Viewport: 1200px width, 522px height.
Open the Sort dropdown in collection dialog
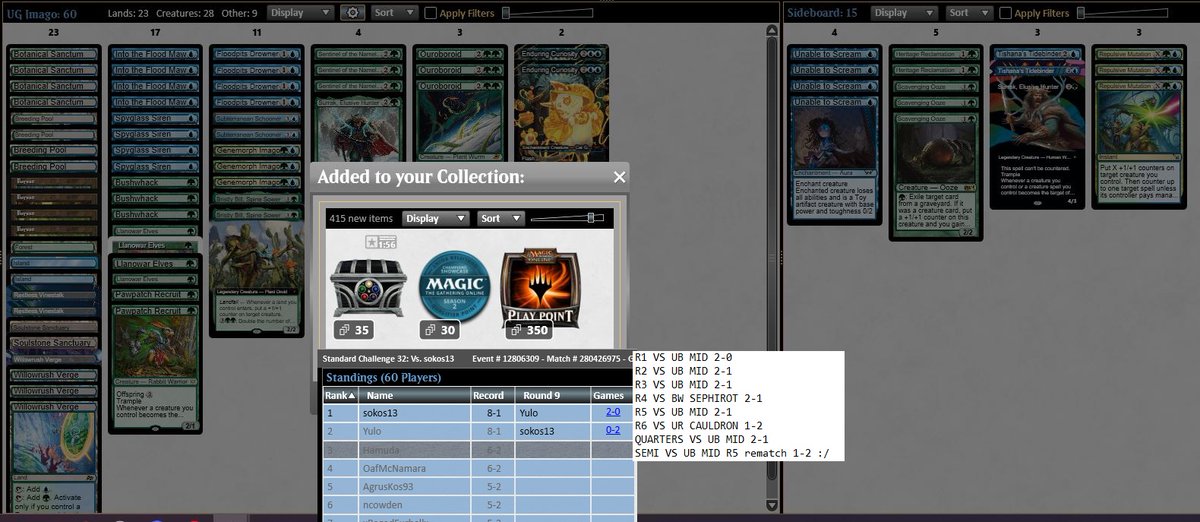point(500,218)
